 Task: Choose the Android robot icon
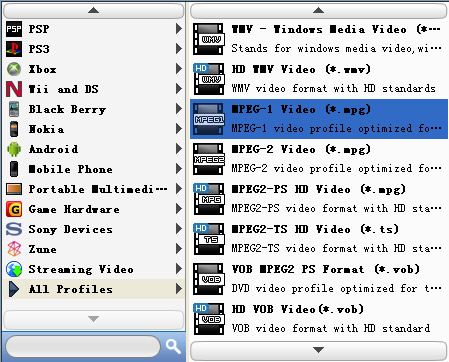click(14, 149)
